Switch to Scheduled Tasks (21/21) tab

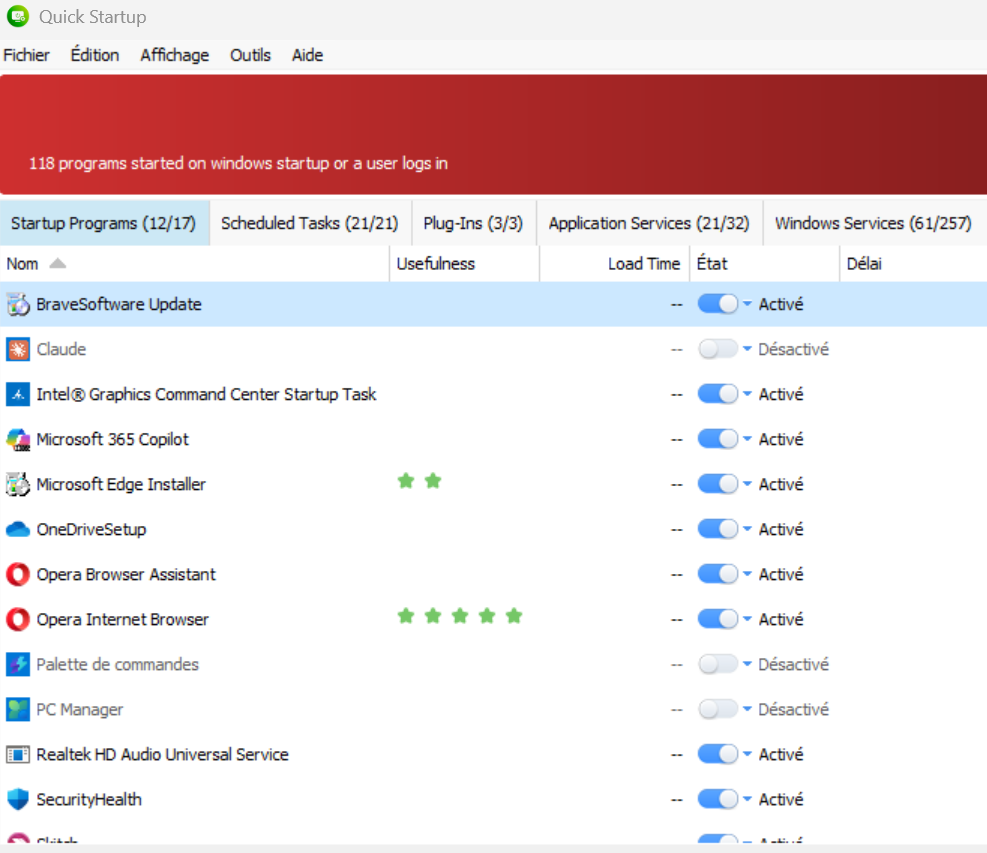pos(310,223)
